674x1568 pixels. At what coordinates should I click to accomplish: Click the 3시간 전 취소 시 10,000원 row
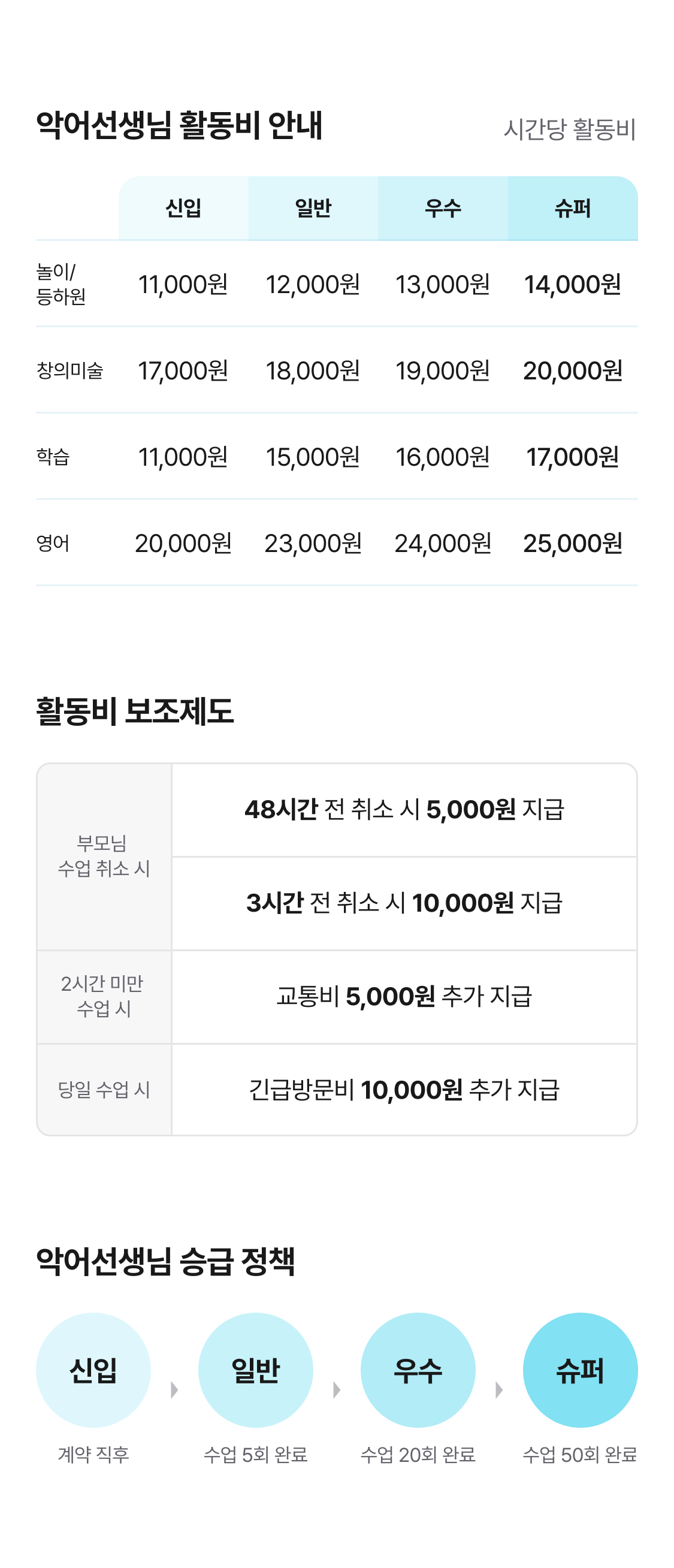click(x=404, y=903)
